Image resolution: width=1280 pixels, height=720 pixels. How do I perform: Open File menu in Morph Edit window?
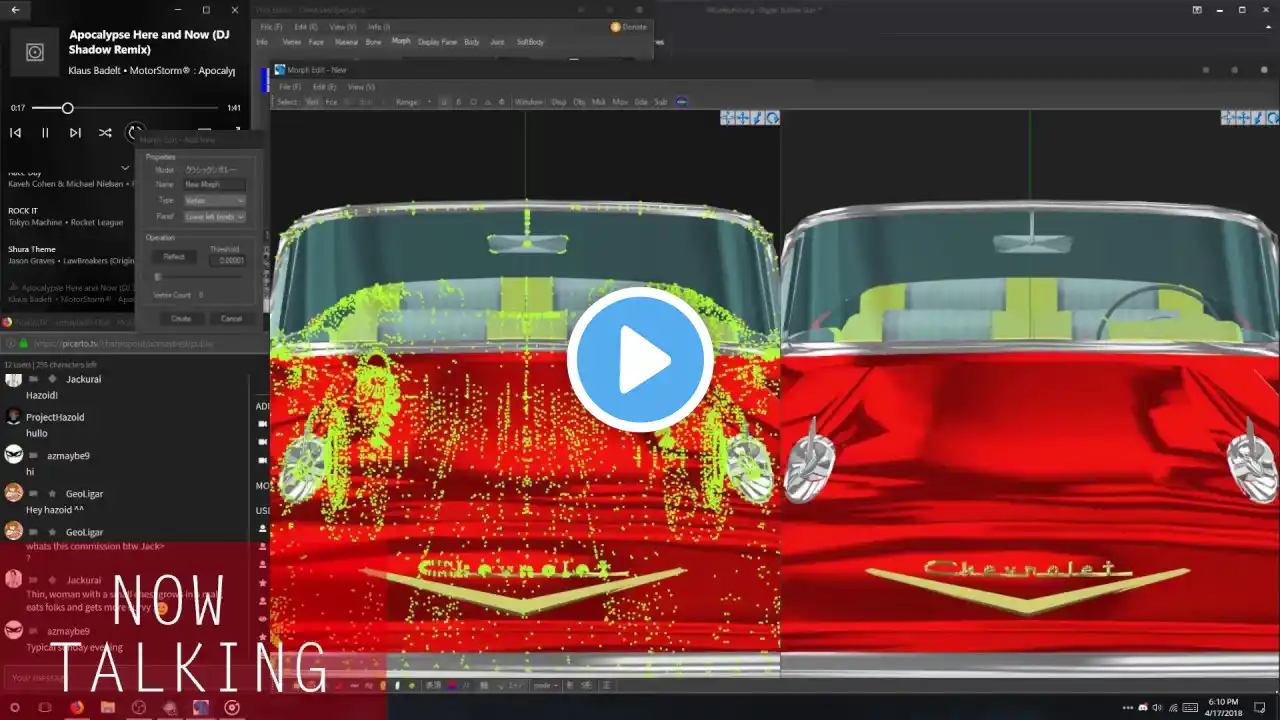point(290,87)
